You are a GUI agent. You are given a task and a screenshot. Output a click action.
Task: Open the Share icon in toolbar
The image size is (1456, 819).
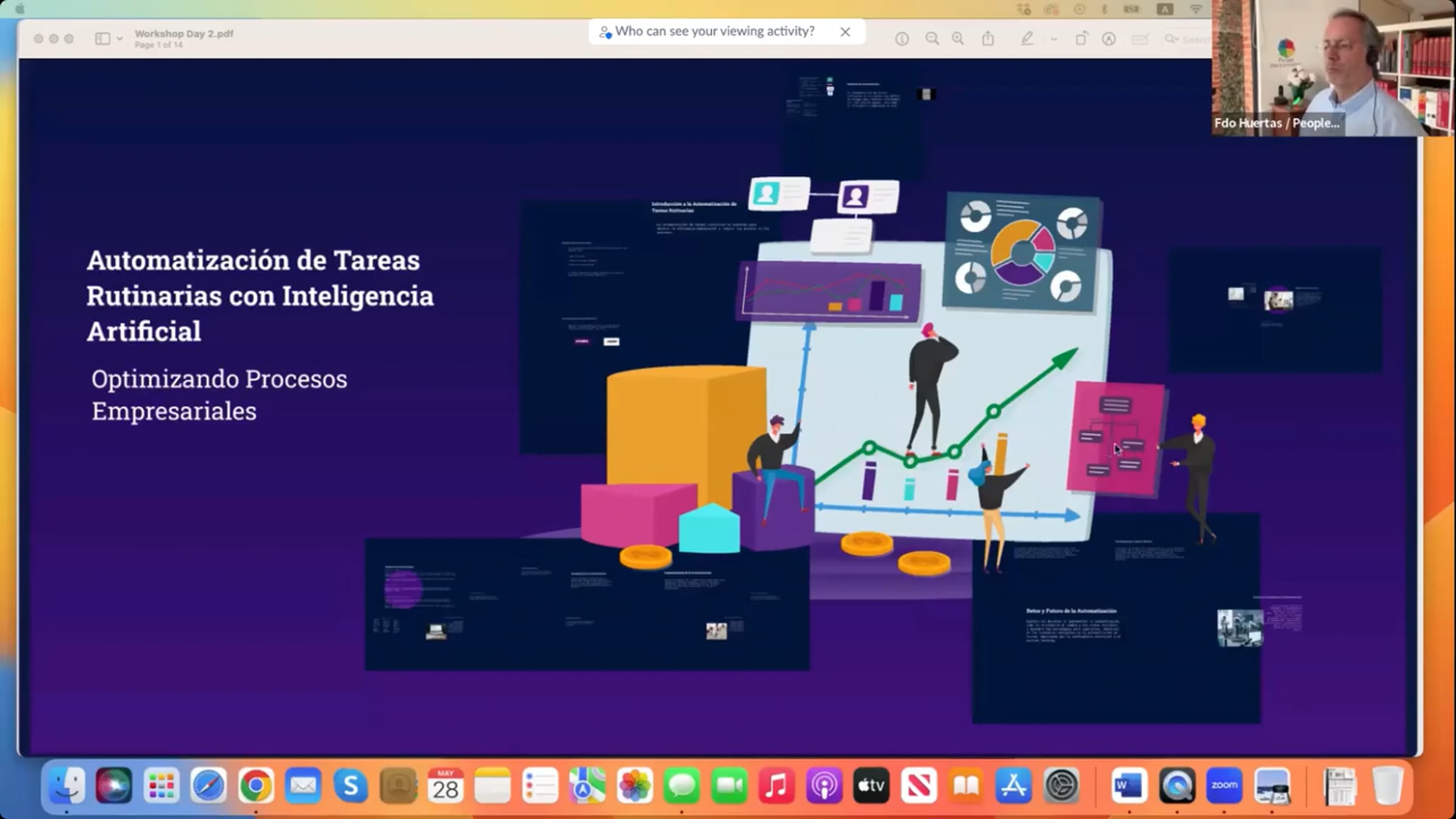[988, 39]
